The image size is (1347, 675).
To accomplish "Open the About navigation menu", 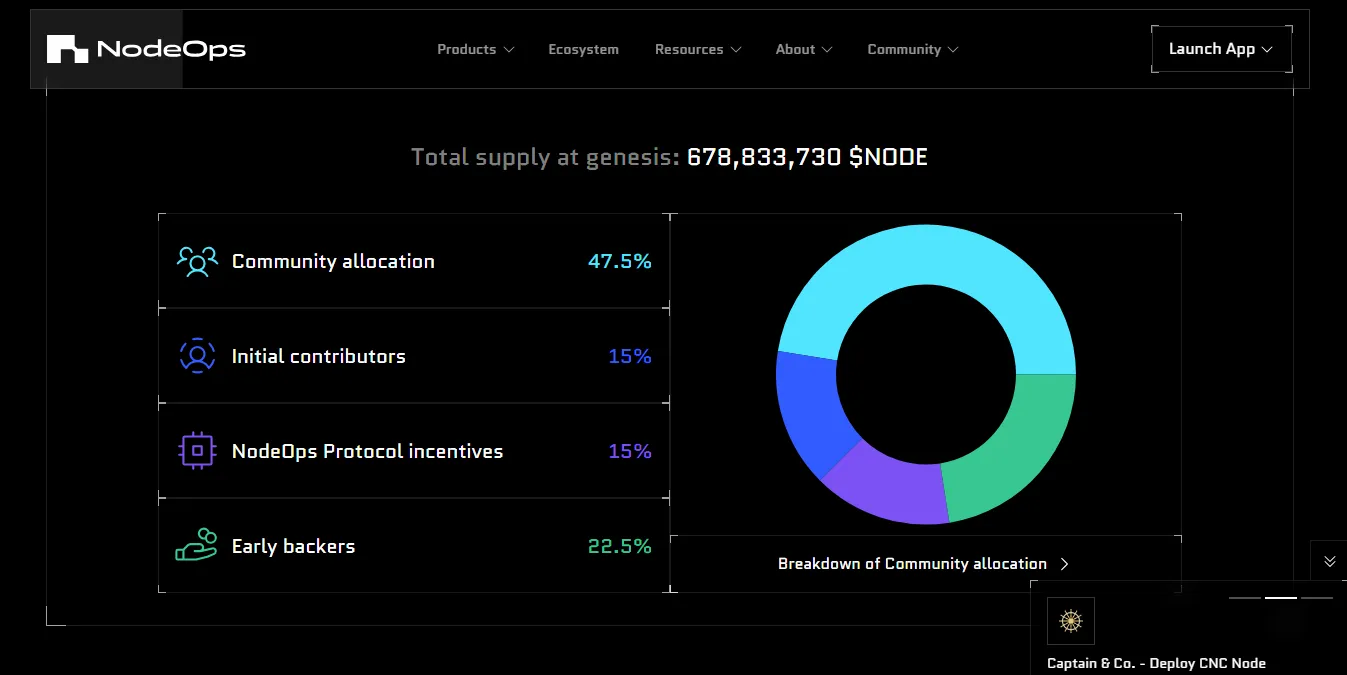I will click(803, 49).
